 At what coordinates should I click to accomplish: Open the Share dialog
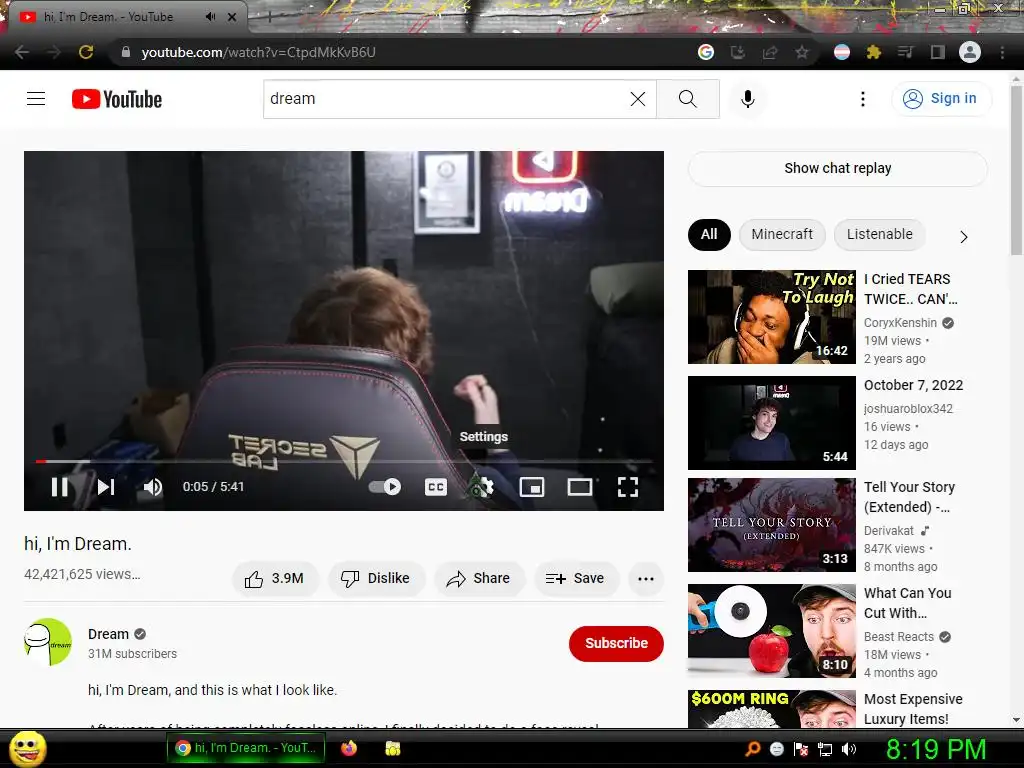pos(479,579)
